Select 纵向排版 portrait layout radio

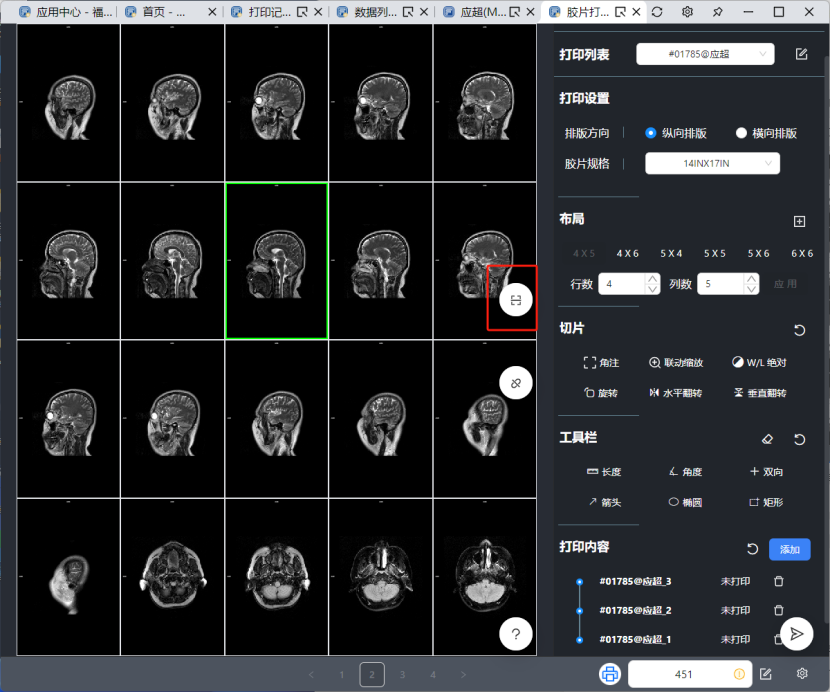pos(651,133)
